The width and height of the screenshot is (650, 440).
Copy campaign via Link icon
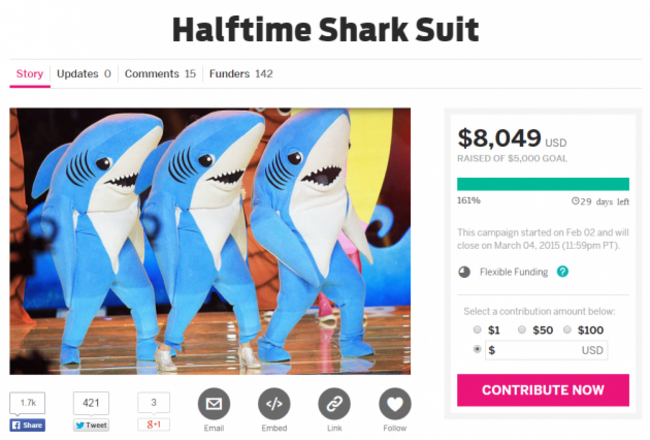(334, 404)
